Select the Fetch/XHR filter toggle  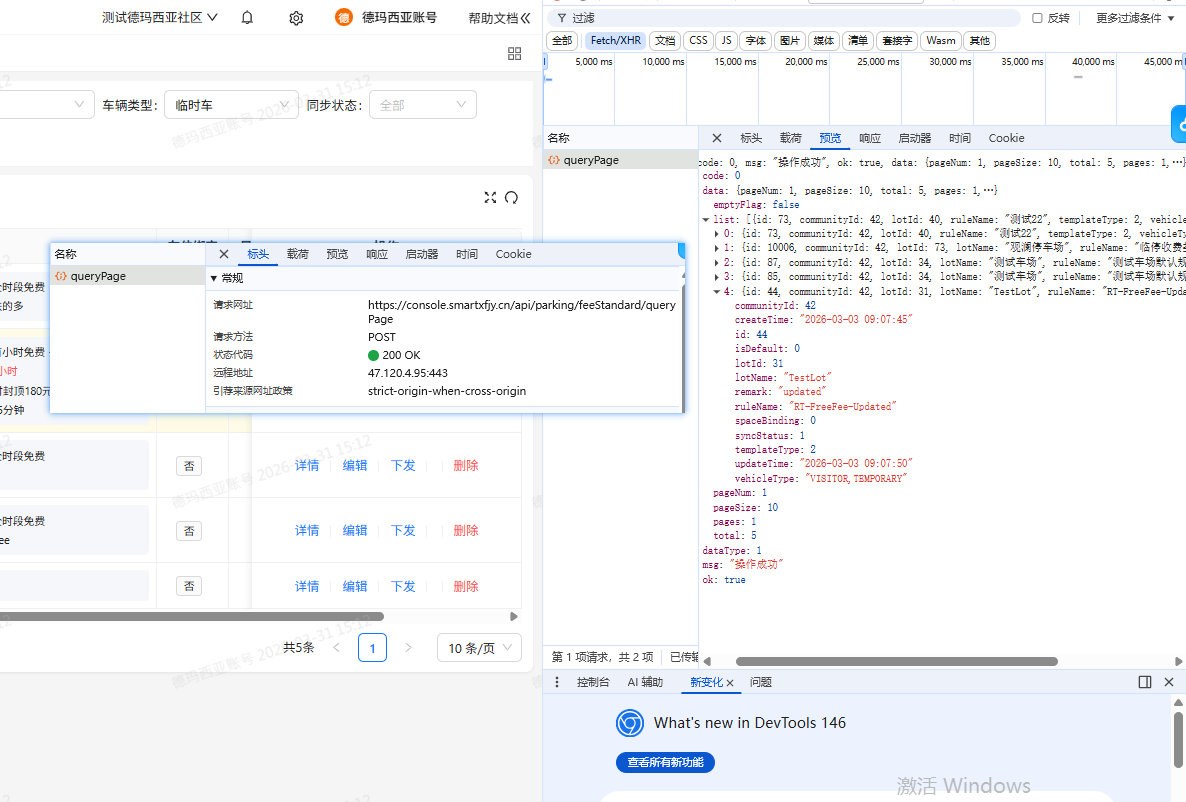tap(615, 41)
